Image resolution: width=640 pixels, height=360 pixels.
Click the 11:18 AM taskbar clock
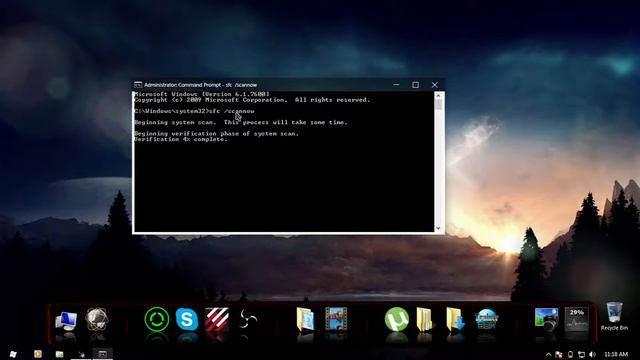coord(616,354)
